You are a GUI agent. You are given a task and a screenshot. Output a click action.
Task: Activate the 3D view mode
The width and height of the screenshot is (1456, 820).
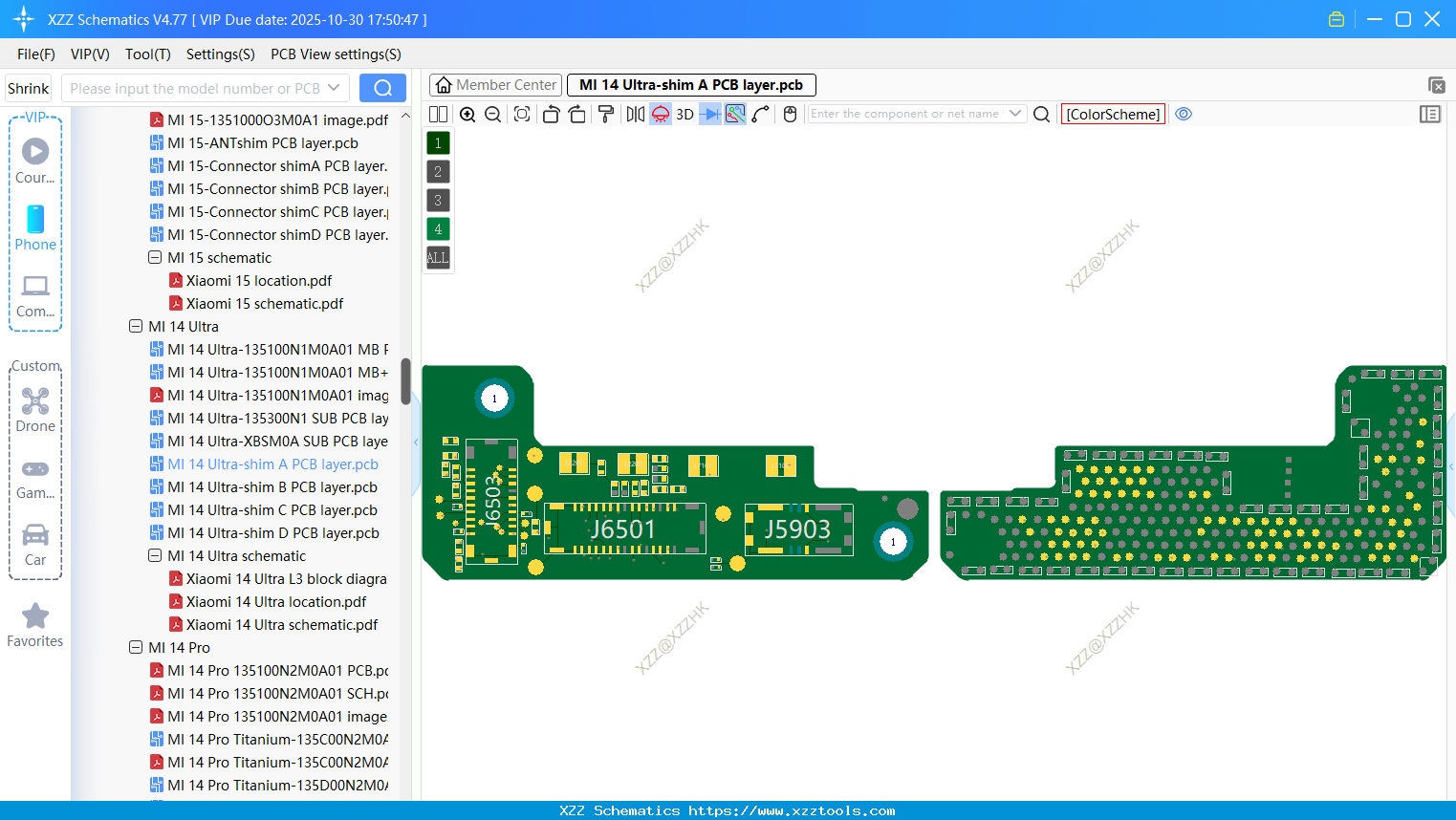684,114
